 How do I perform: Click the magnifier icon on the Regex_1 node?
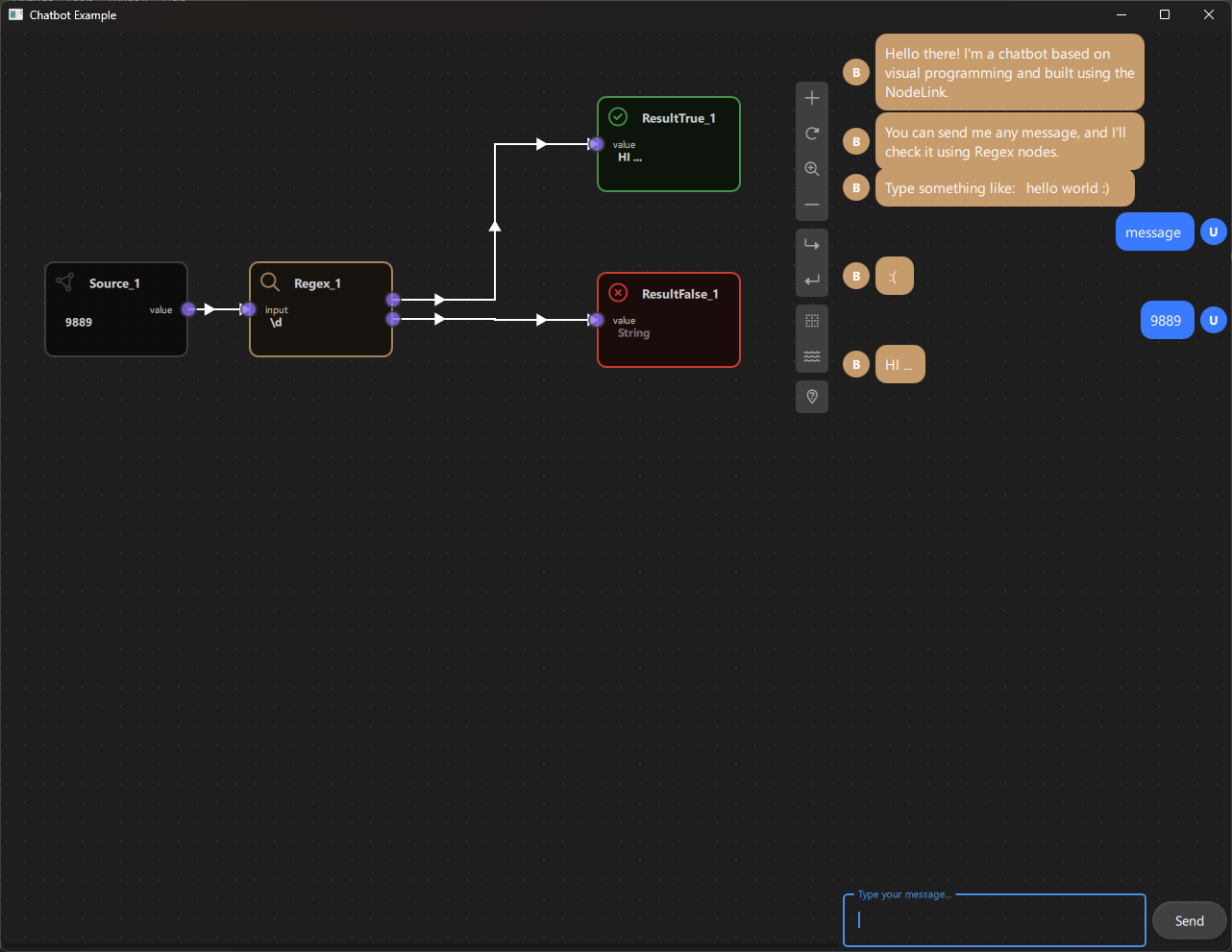coord(270,281)
